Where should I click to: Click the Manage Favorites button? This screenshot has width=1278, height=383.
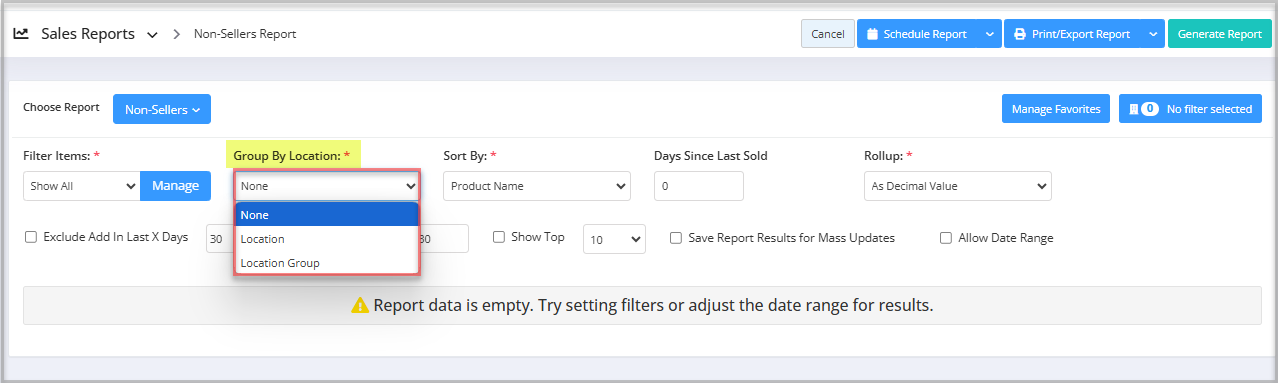1056,109
